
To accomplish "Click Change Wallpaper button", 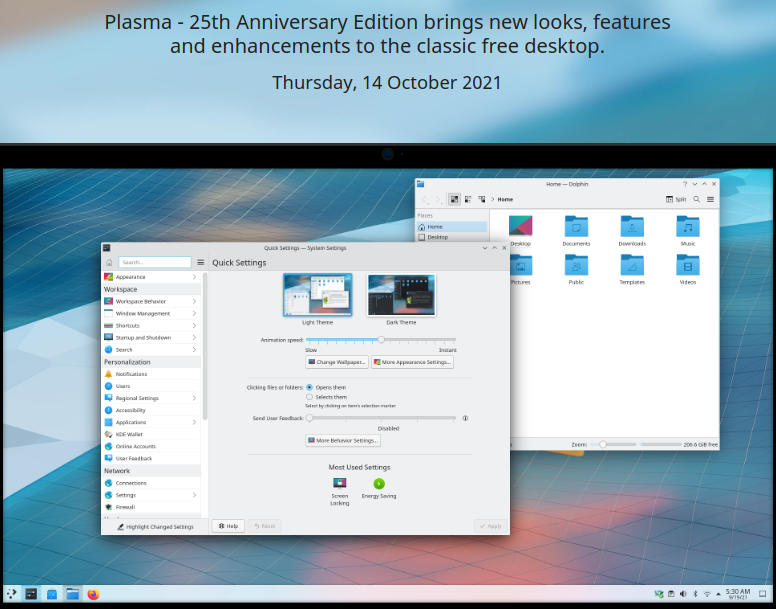I will 337,362.
